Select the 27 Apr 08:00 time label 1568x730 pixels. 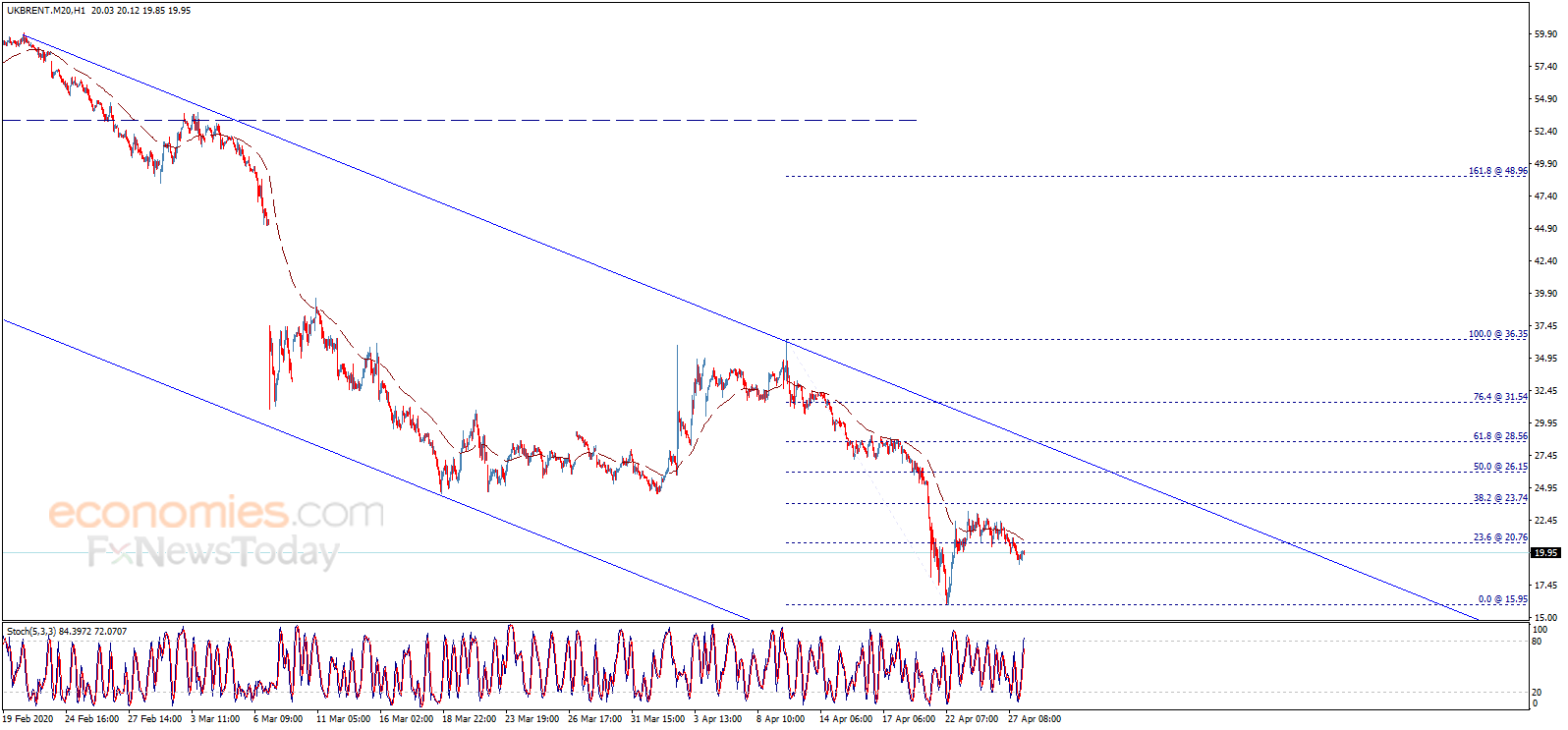tap(1035, 719)
